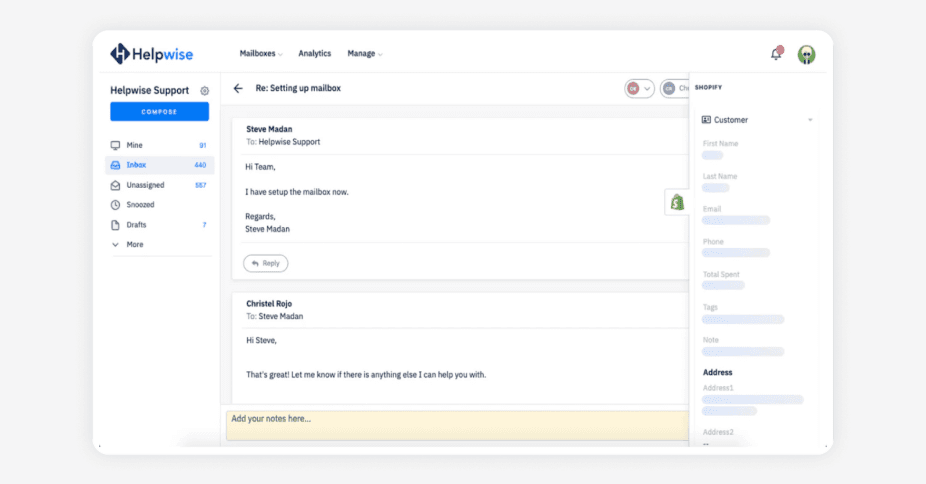
Task: Click the sender name Steve Madan
Action: [269, 129]
